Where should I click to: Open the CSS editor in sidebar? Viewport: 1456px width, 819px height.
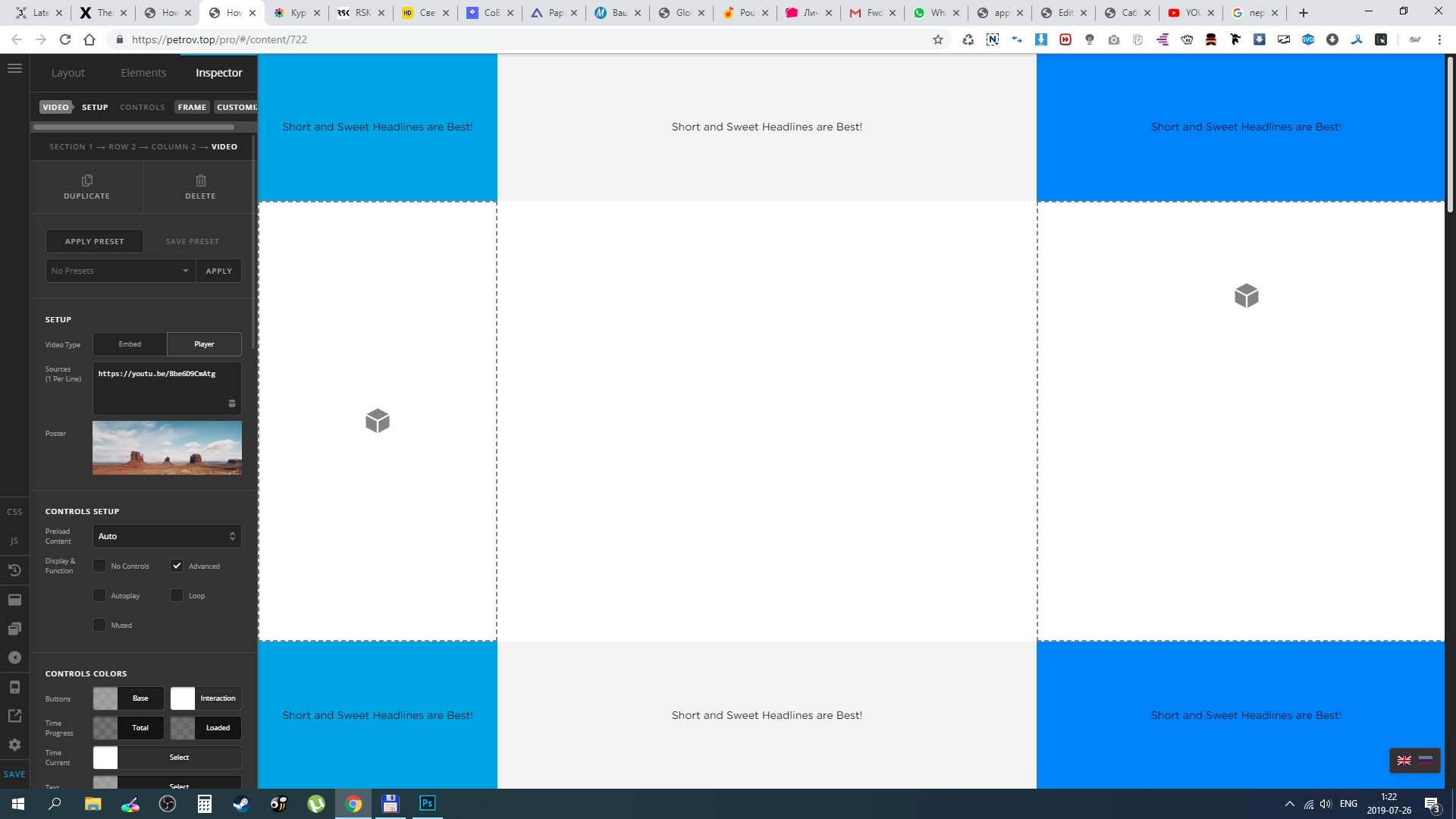pos(14,512)
